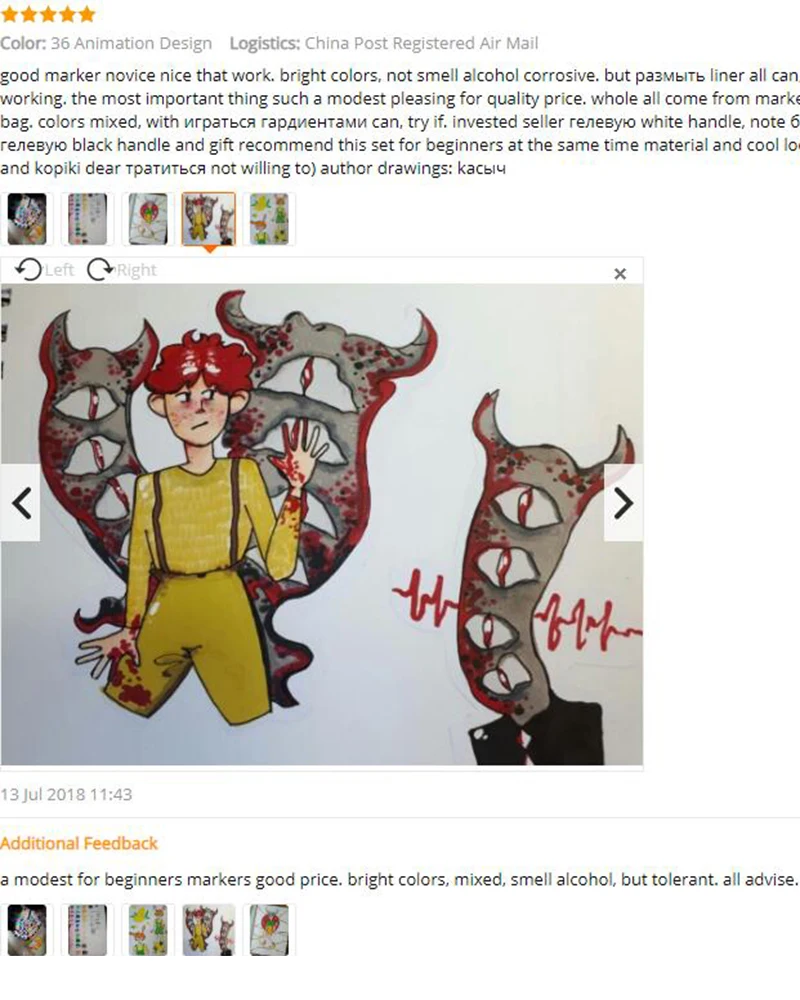The height and width of the screenshot is (1000, 800).
Task: Open the first review thumbnail of markers
Action: (27, 219)
